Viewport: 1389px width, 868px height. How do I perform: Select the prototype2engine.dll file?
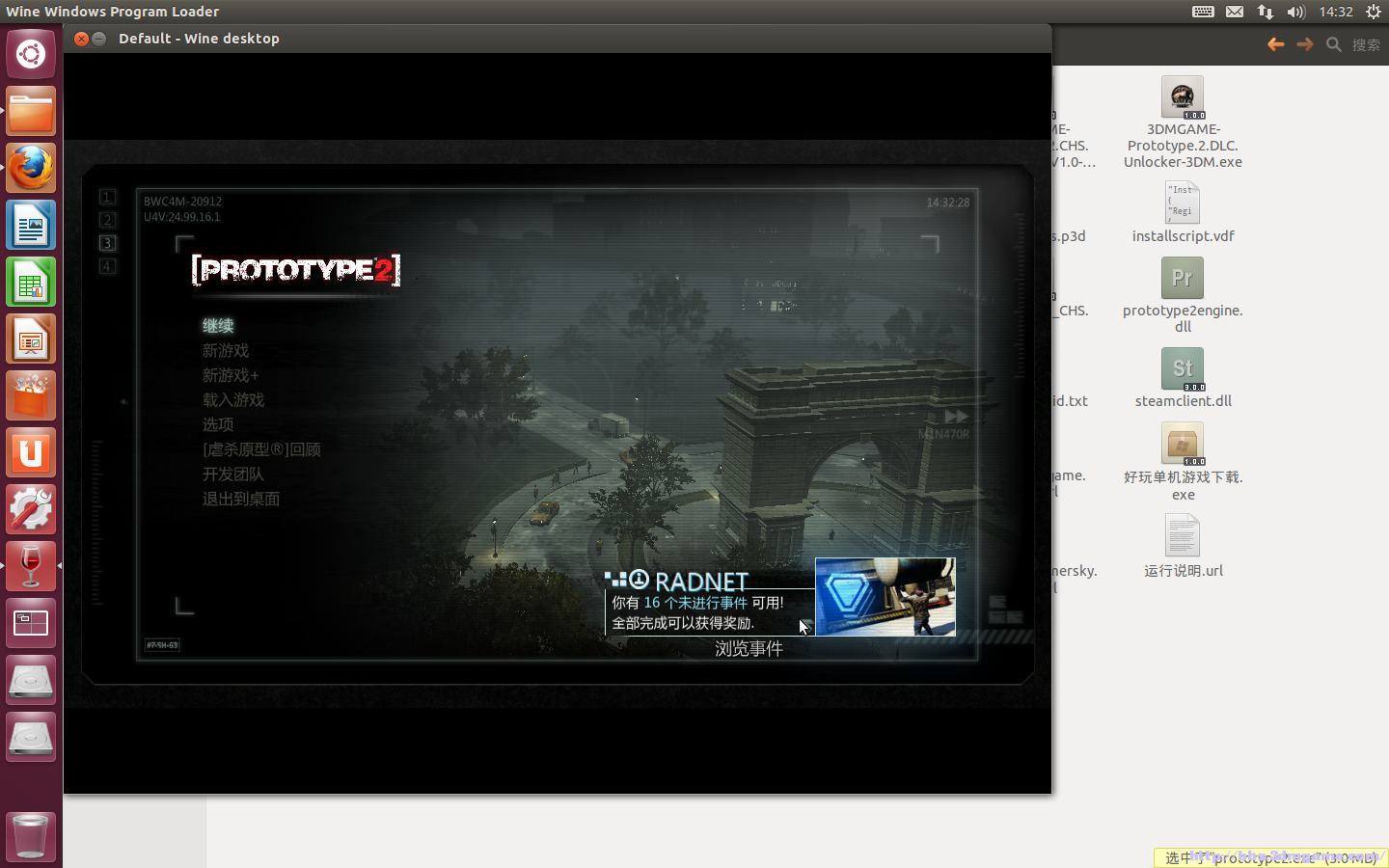tap(1183, 295)
